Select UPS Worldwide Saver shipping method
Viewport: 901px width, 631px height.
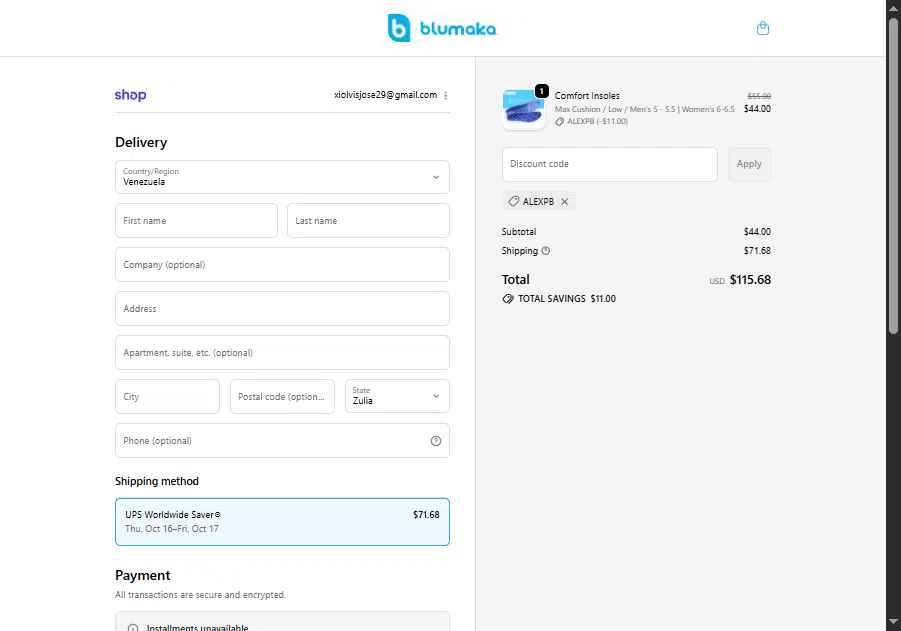tap(282, 522)
